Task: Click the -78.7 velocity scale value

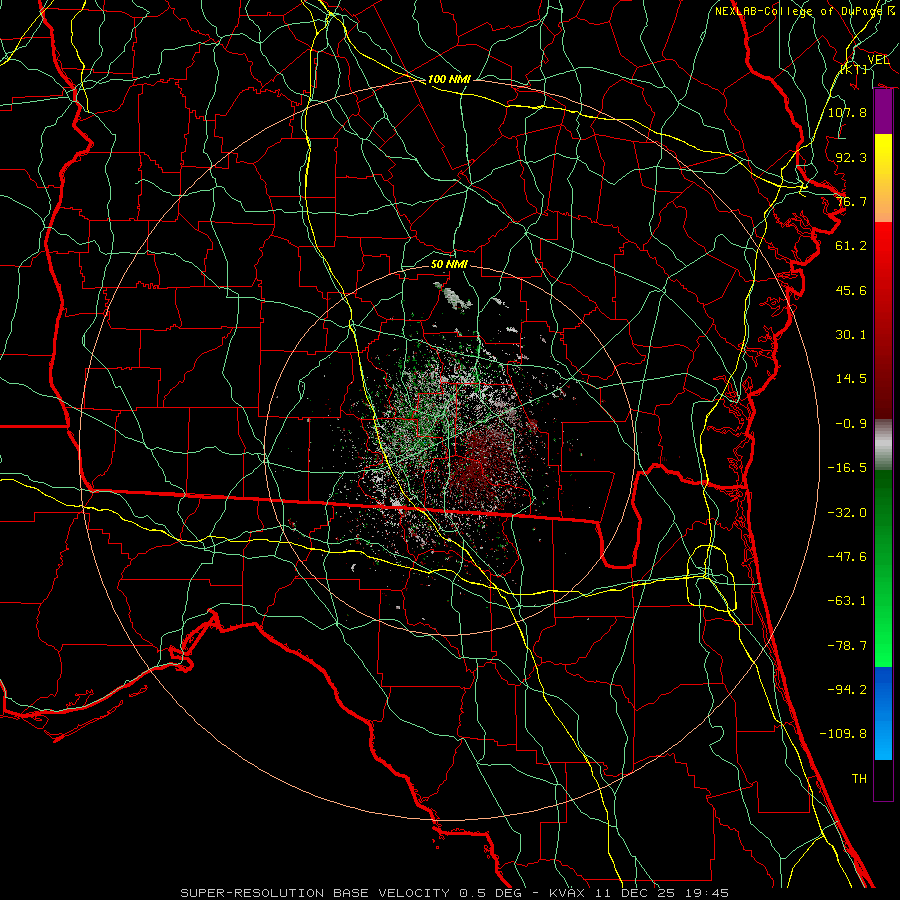Action: pos(847,646)
